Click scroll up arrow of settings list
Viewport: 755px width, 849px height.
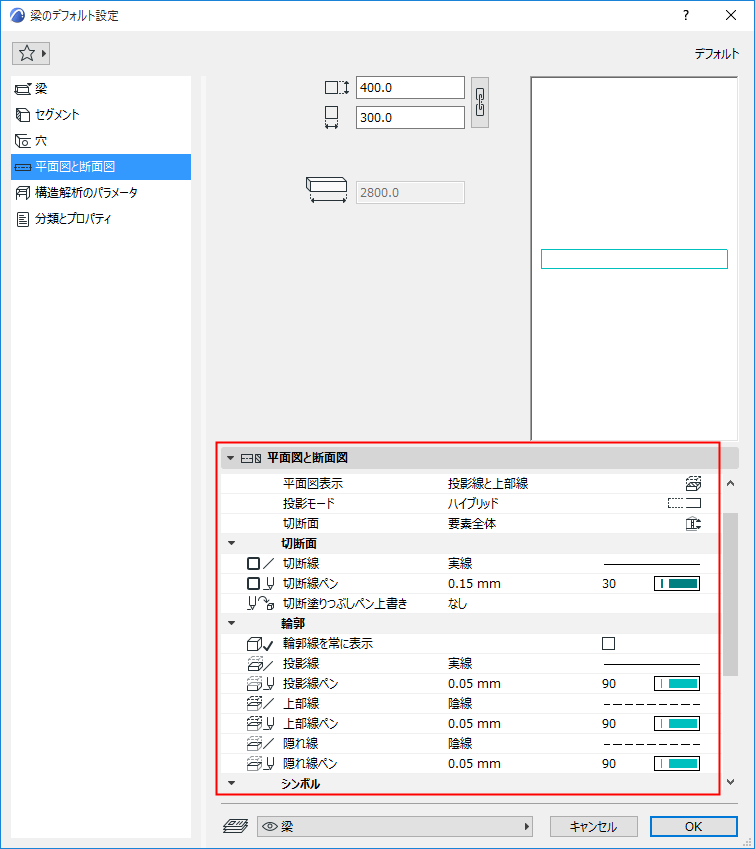pos(731,484)
